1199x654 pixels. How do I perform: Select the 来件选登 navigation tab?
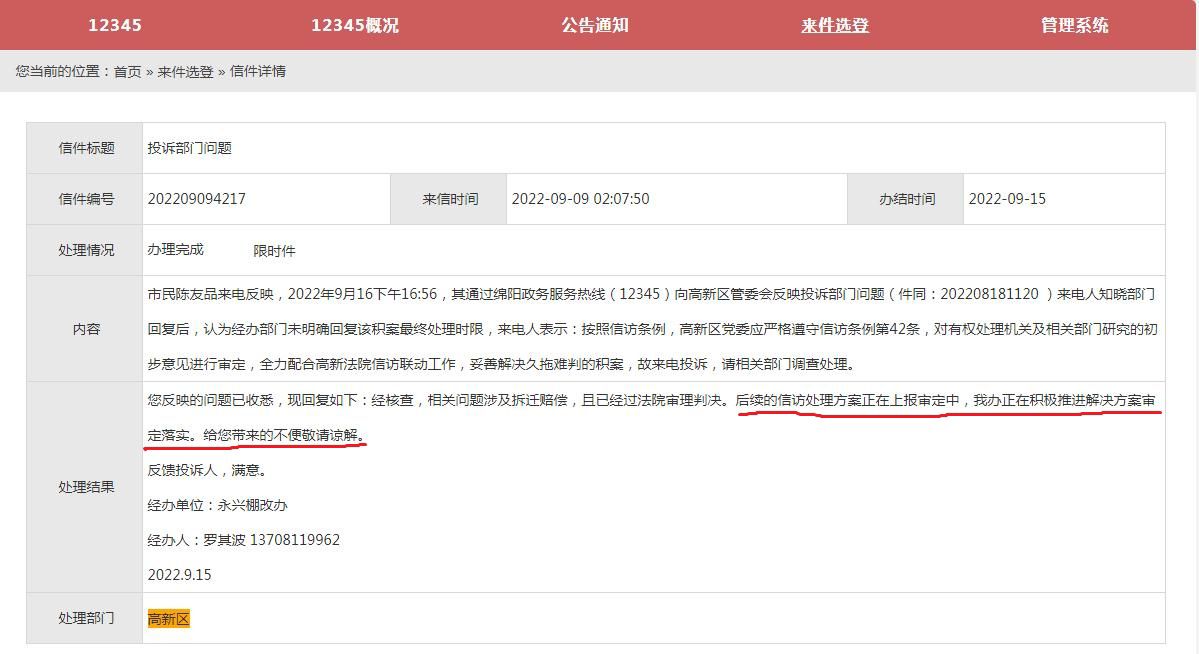tap(834, 25)
